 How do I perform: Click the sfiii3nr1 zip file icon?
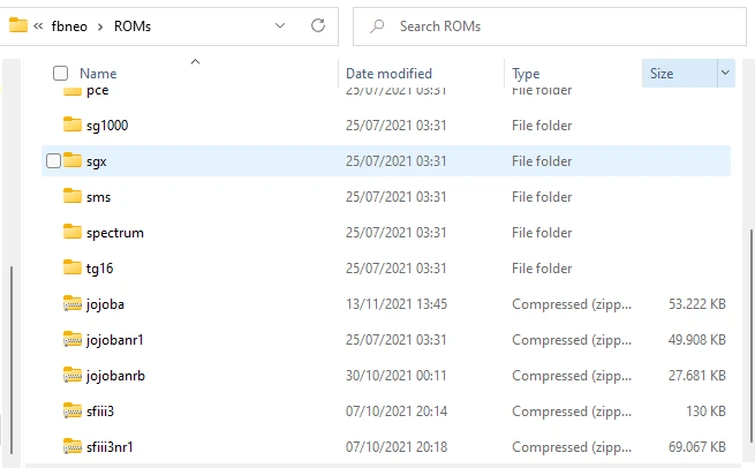72,446
